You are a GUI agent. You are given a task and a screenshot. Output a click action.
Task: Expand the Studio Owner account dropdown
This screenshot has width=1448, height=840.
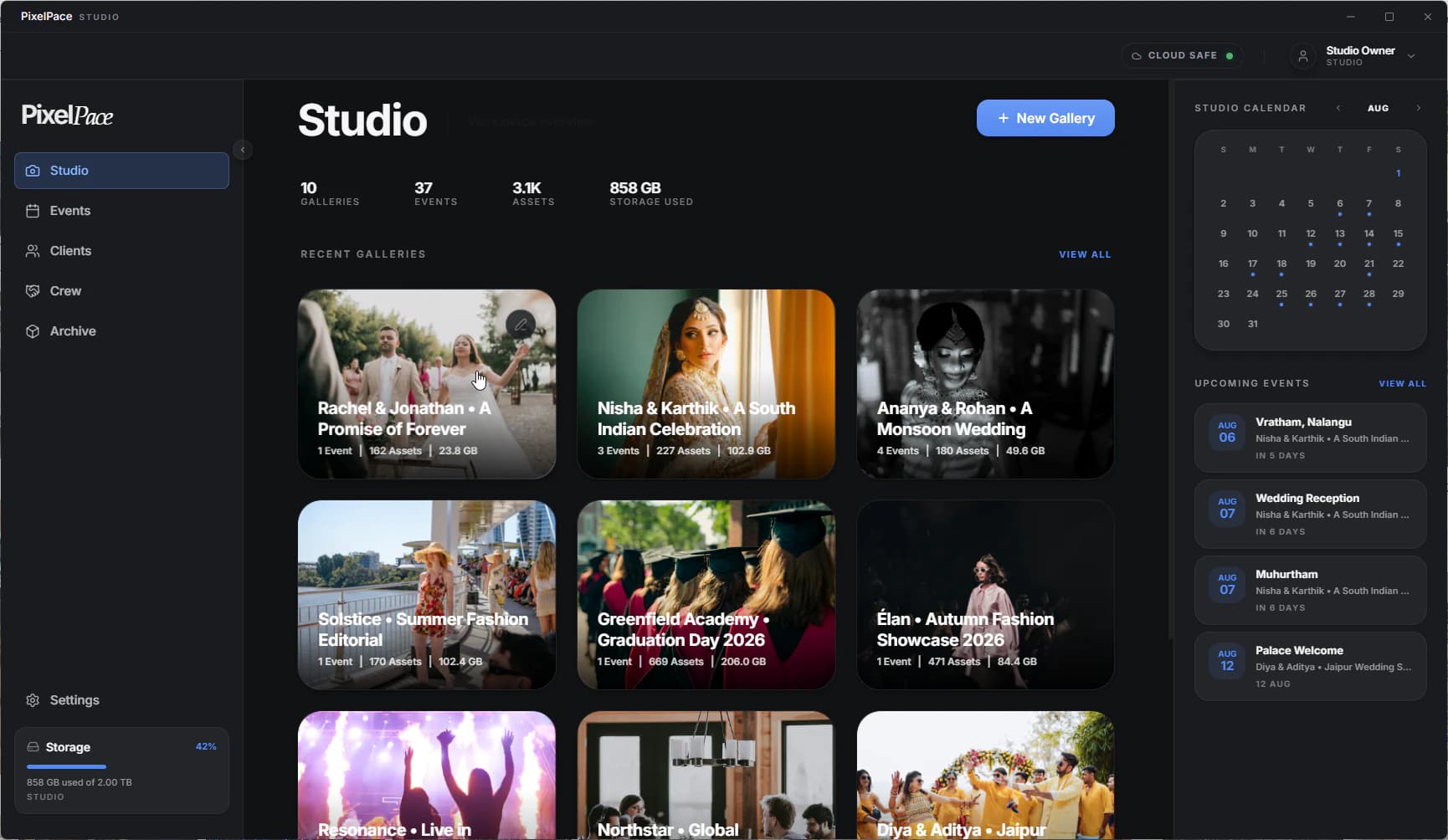pos(1411,56)
